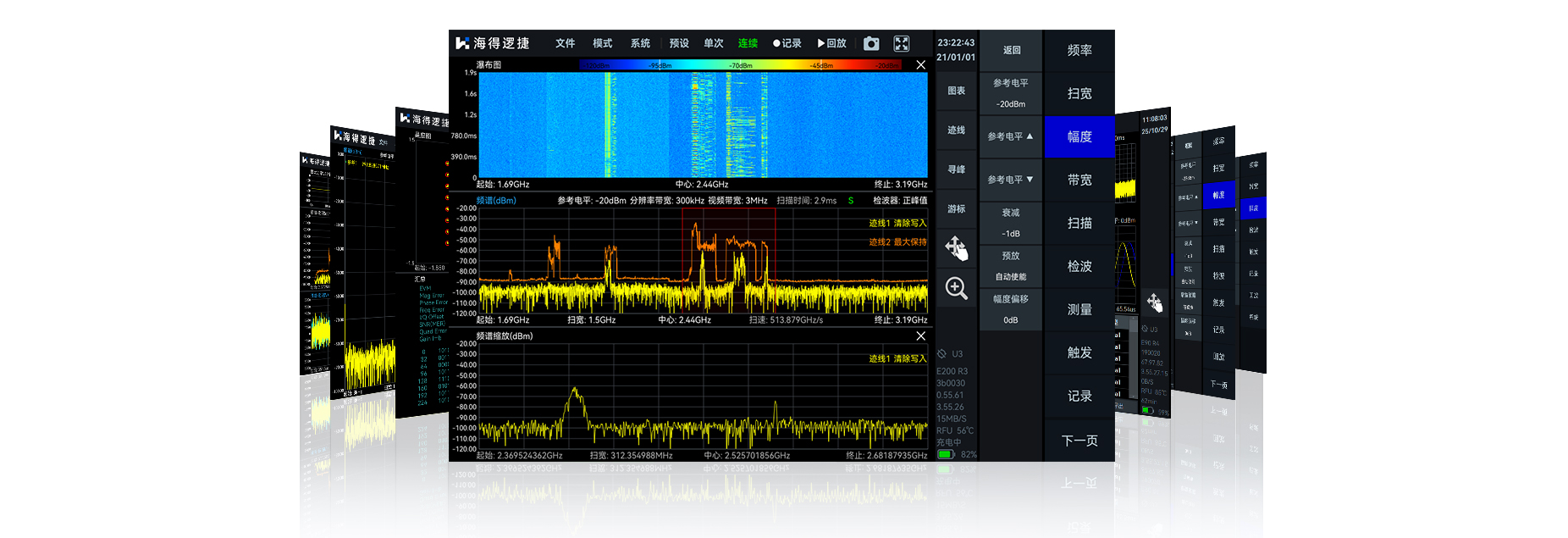This screenshot has height=538, width=1568.
Task: Click the fullscreen expand icon
Action: [902, 43]
